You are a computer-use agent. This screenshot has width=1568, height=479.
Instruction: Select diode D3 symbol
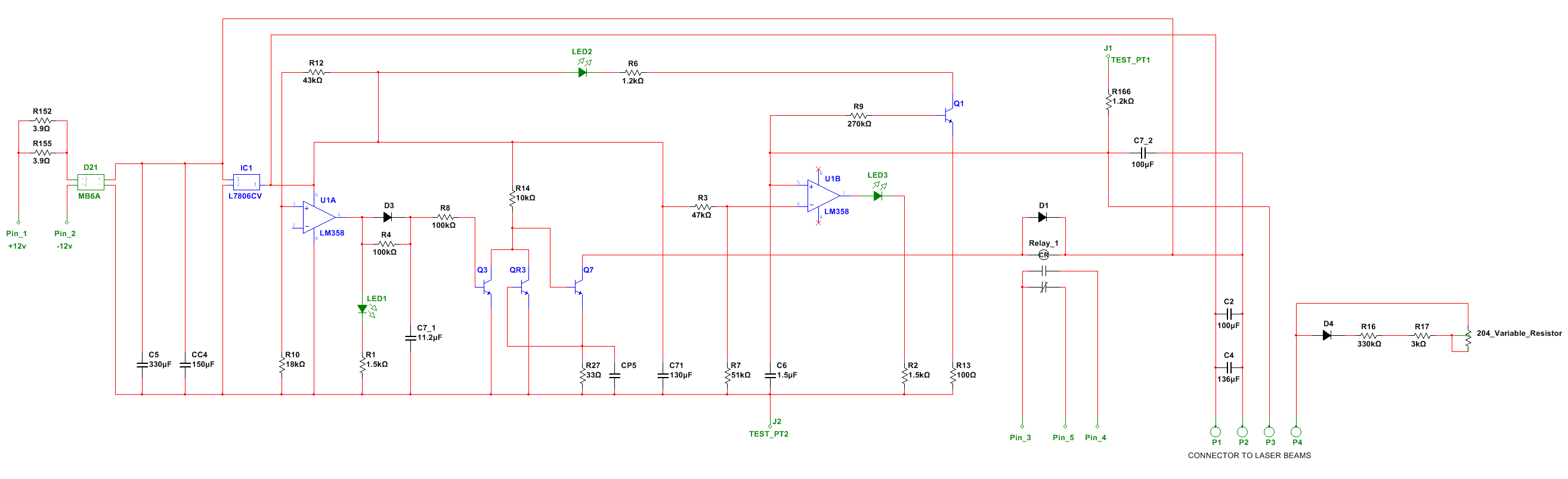(x=387, y=217)
